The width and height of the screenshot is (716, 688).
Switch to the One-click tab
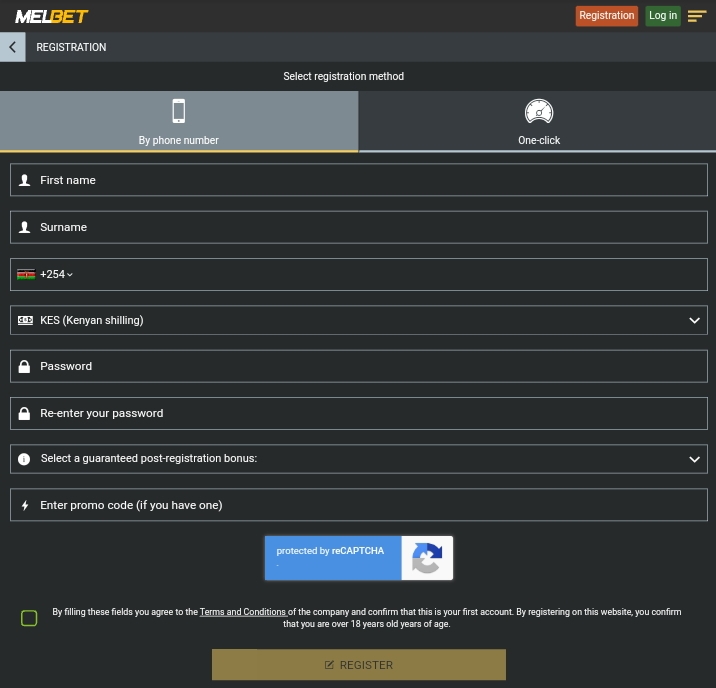pos(537,121)
